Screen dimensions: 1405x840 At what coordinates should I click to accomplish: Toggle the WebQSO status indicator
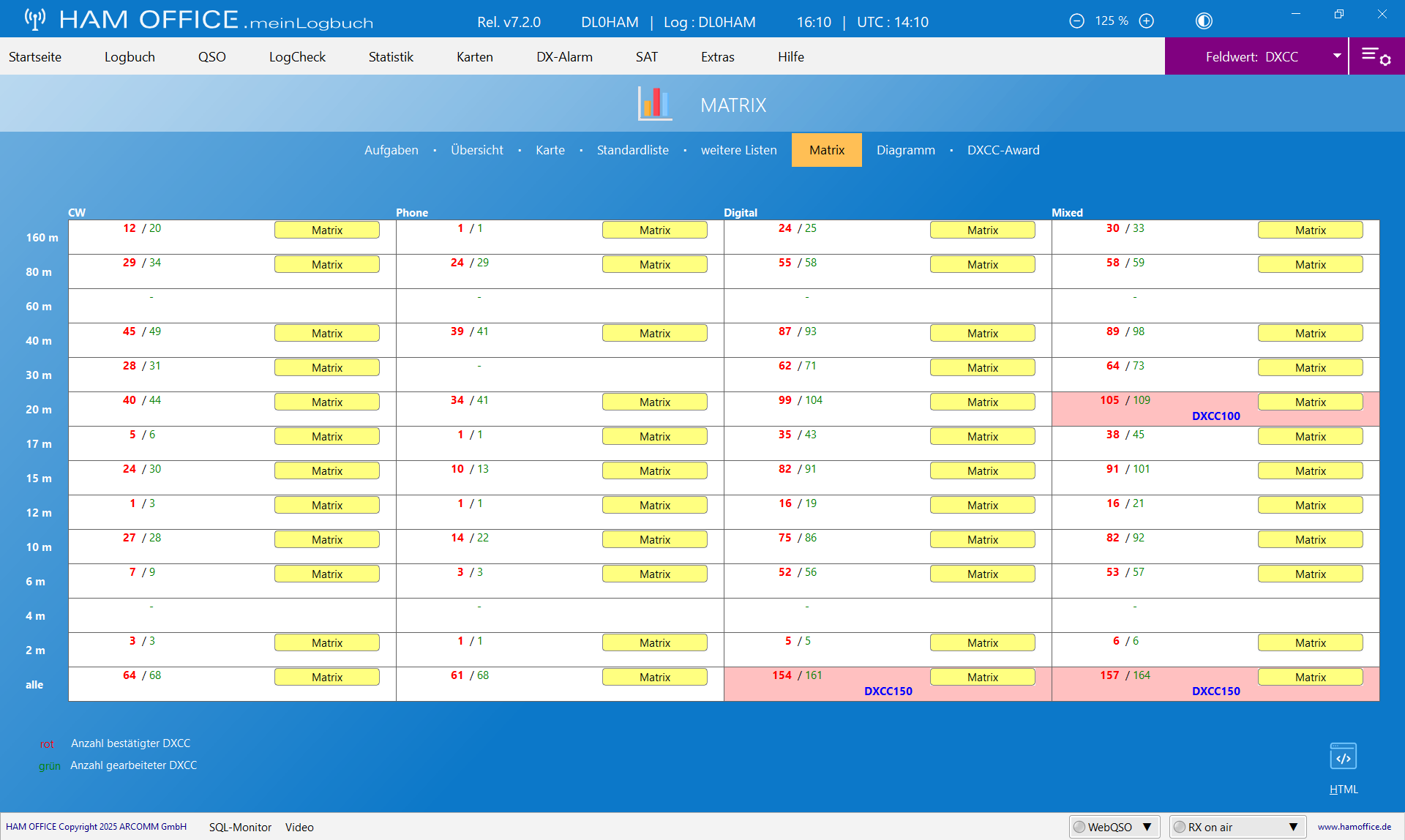1079,827
